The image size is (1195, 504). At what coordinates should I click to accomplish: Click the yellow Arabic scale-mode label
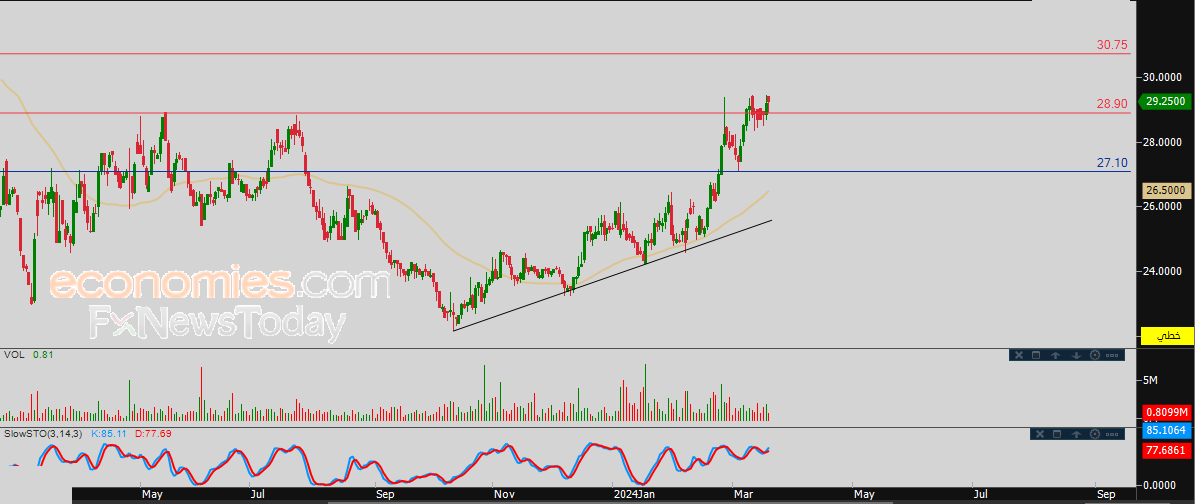pyautogui.click(x=1166, y=335)
